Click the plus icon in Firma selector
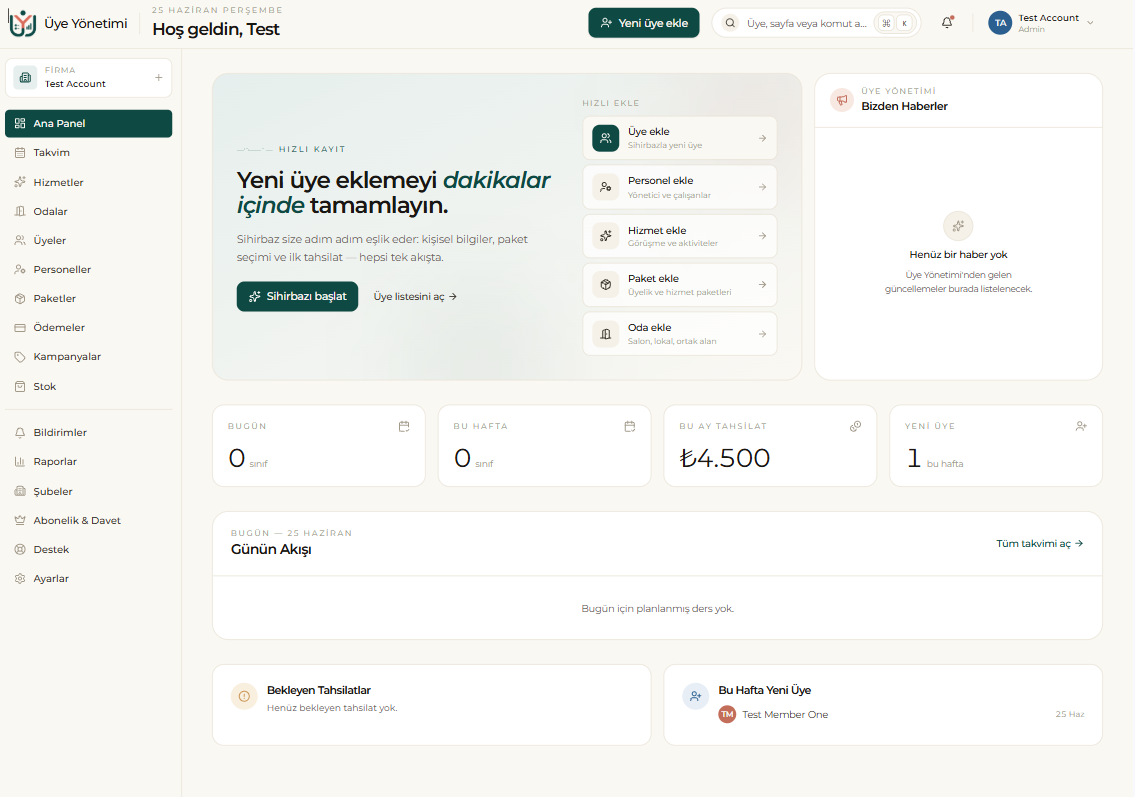 click(x=159, y=77)
